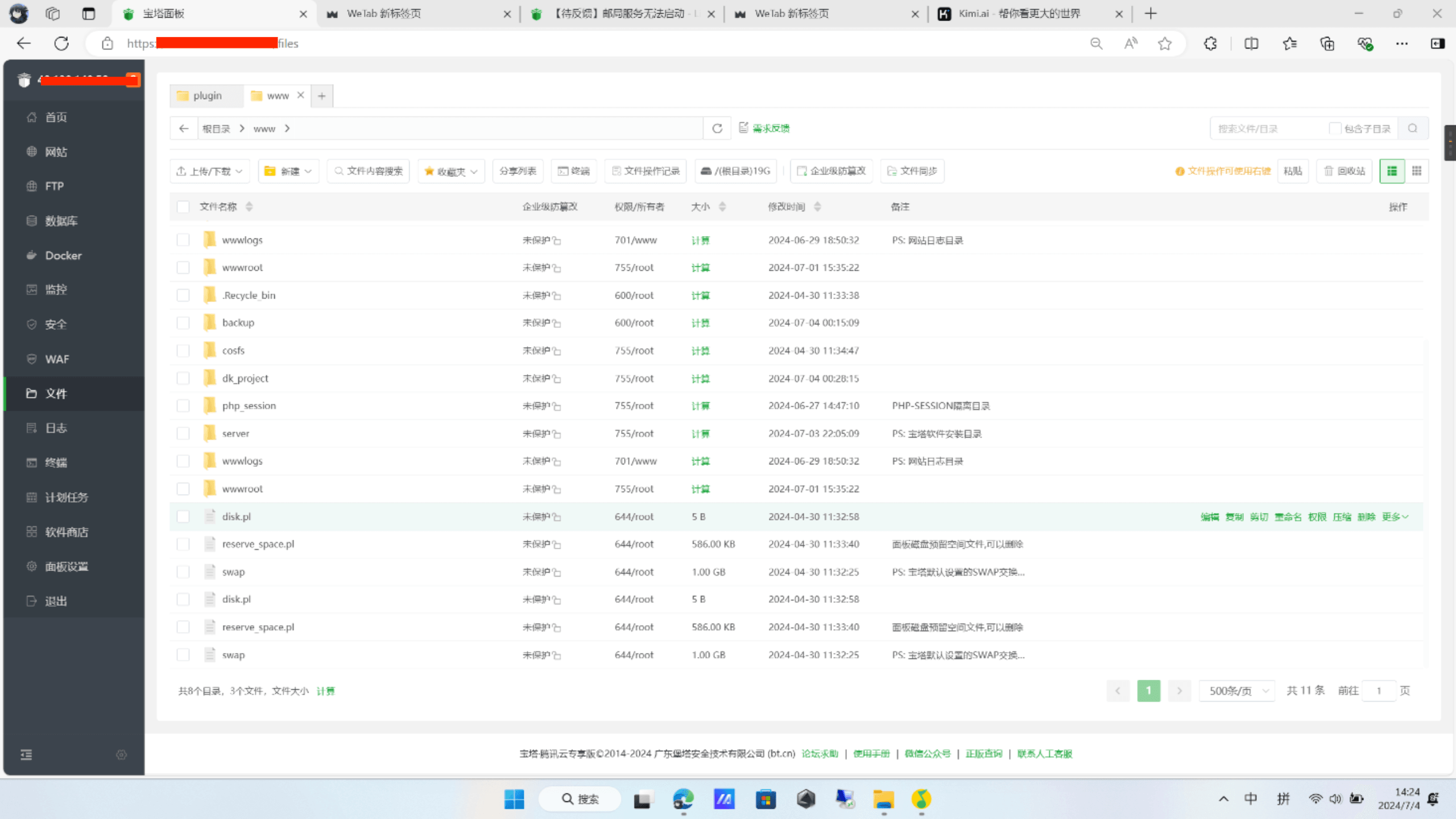Image resolution: width=1456 pixels, height=819 pixels.
Task: Expand the 收藏夹 favorites dropdown
Action: (x=452, y=171)
